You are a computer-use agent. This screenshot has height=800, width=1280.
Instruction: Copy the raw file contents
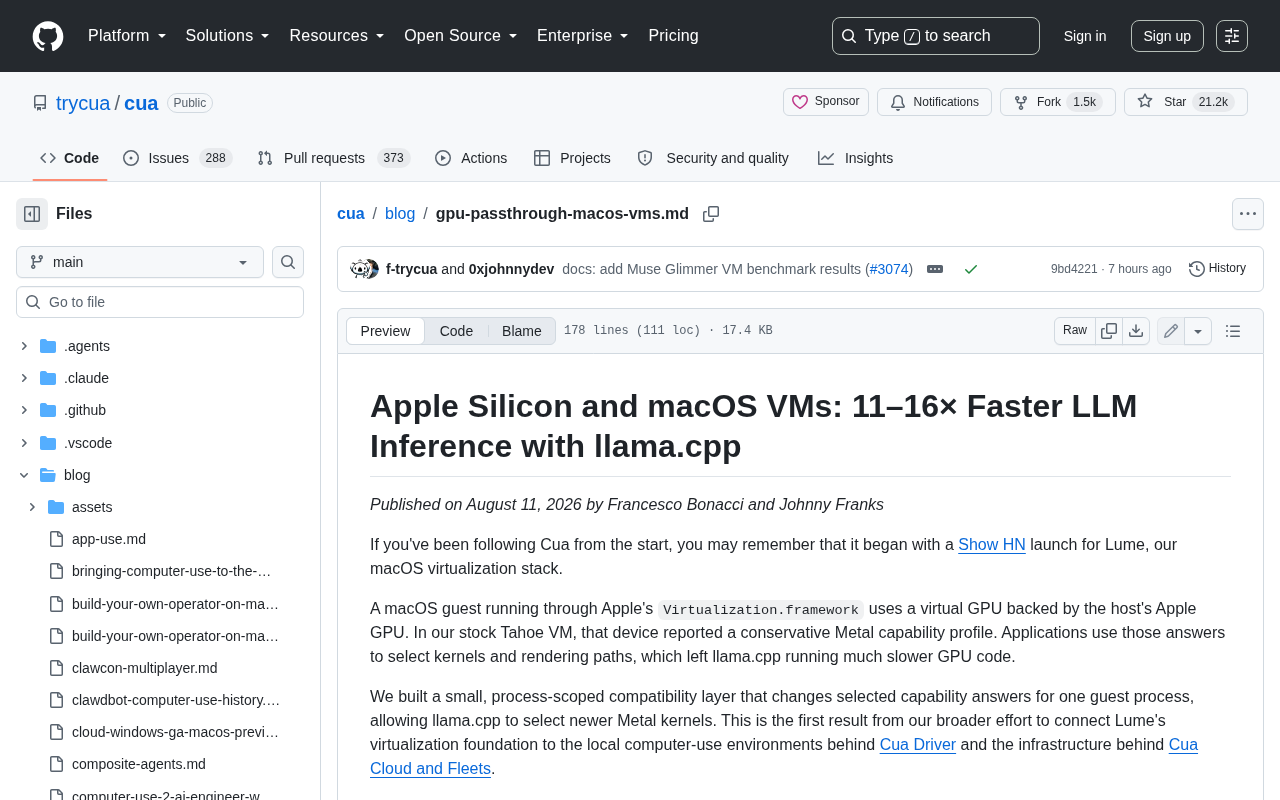click(x=1109, y=331)
